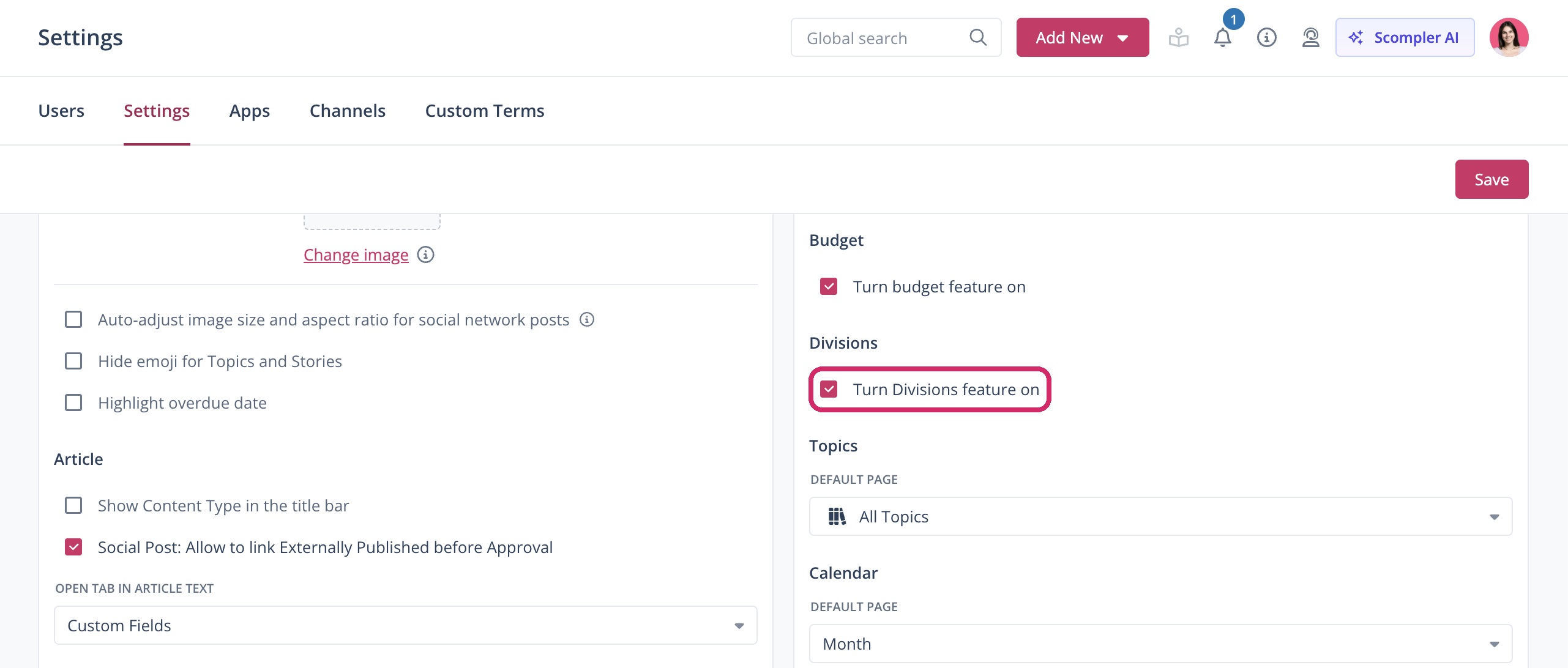This screenshot has width=1568, height=668.
Task: Uncheck Turn budget feature on
Action: [829, 286]
